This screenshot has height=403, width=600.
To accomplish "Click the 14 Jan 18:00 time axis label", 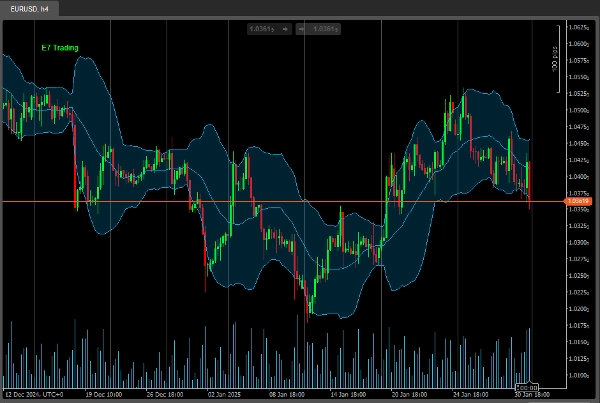I will tap(348, 394).
